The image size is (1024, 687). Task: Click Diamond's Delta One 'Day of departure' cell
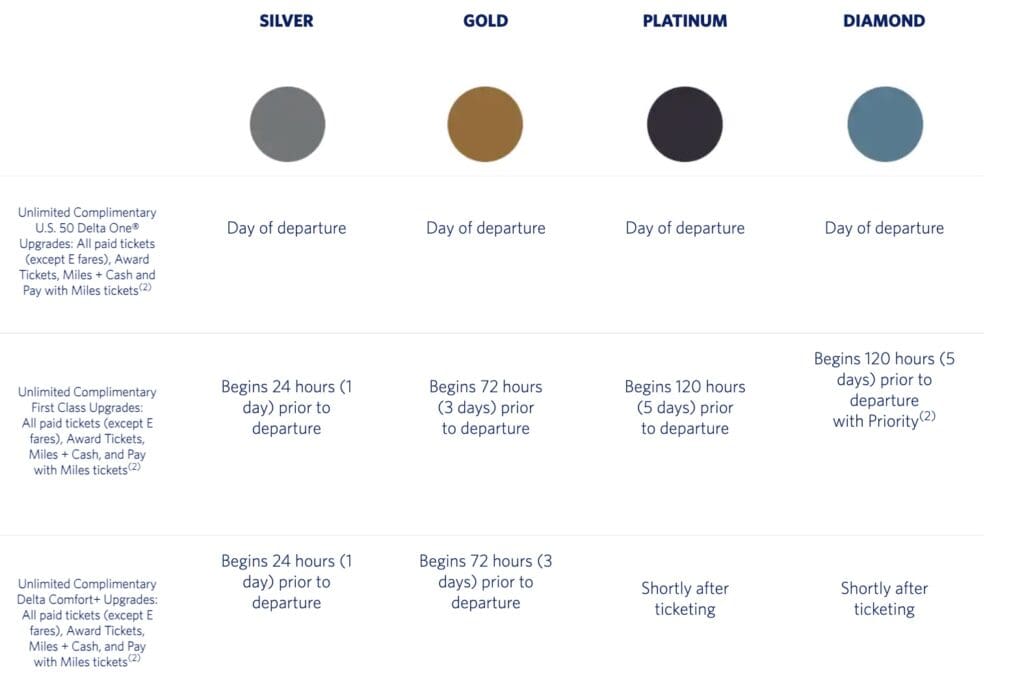point(884,228)
